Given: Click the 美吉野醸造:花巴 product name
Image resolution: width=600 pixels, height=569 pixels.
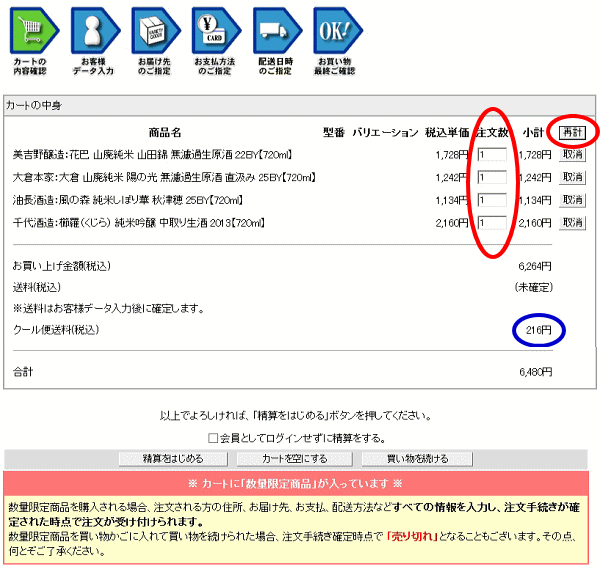Looking at the screenshot, I should (x=152, y=155).
